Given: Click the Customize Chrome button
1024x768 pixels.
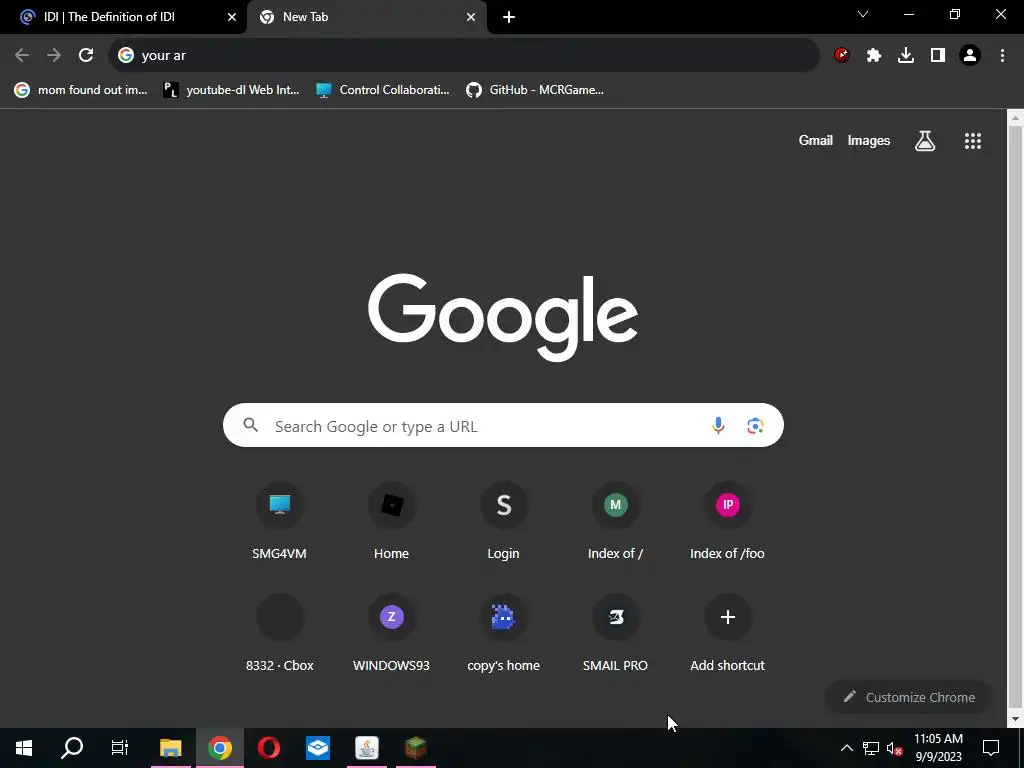Looking at the screenshot, I should click(x=909, y=697).
